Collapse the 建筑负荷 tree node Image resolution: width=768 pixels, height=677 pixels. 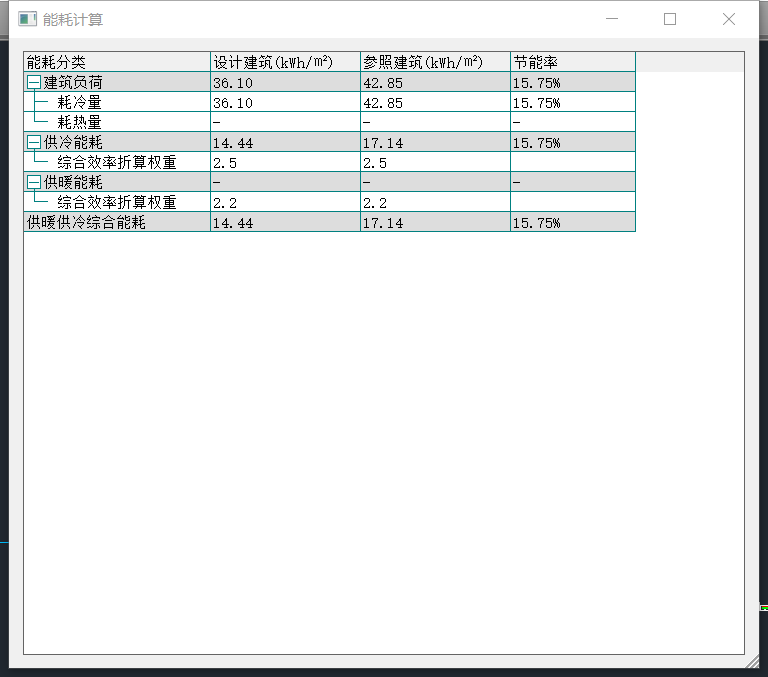34,83
